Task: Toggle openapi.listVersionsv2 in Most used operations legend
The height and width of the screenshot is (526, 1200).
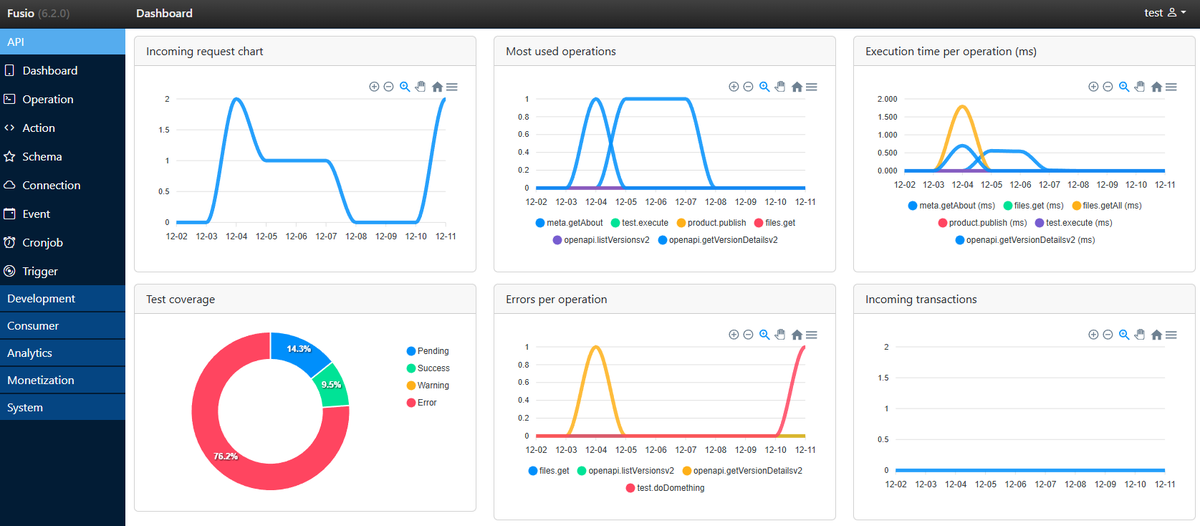Action: point(600,240)
